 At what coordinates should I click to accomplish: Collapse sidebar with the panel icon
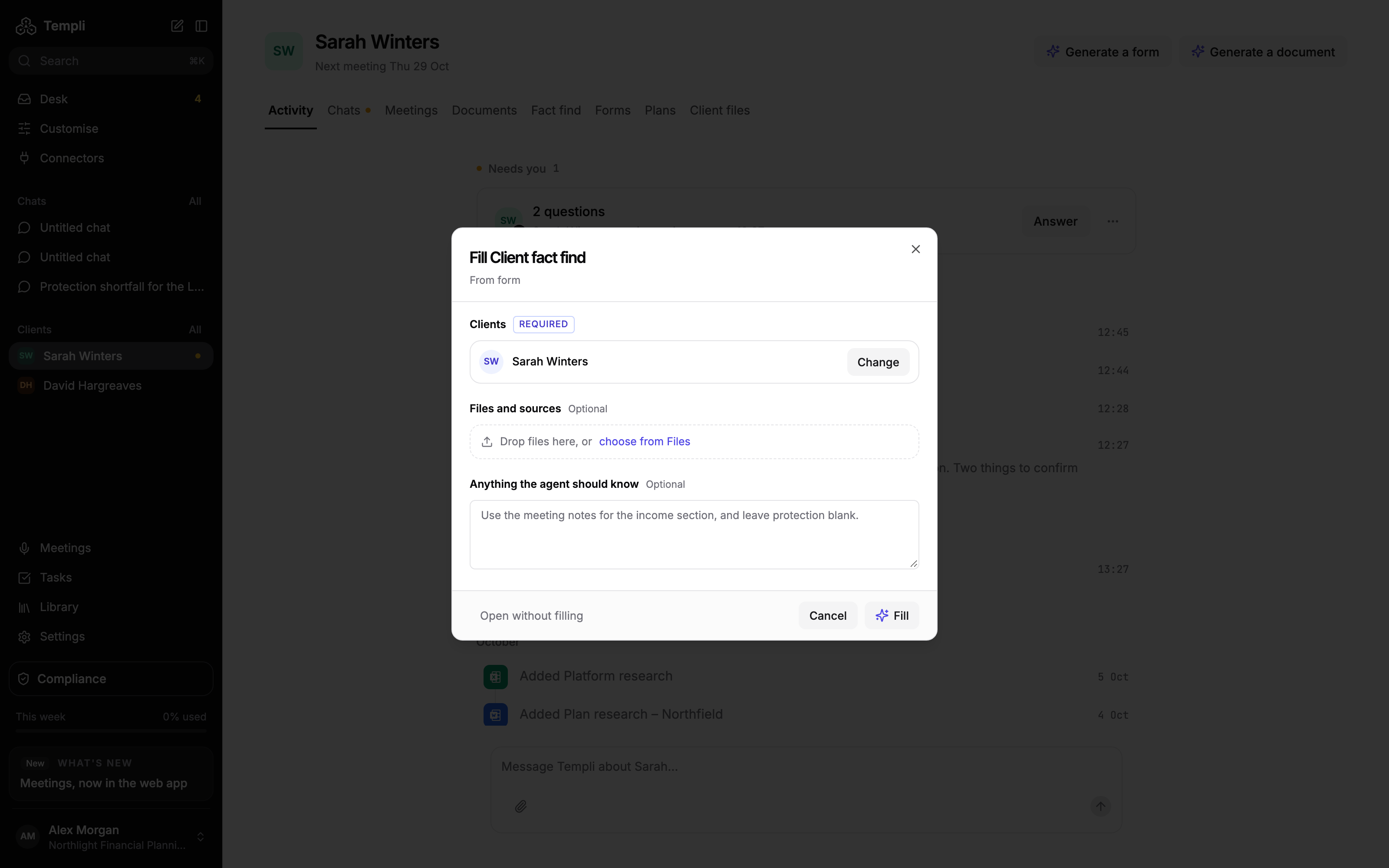[x=201, y=26]
